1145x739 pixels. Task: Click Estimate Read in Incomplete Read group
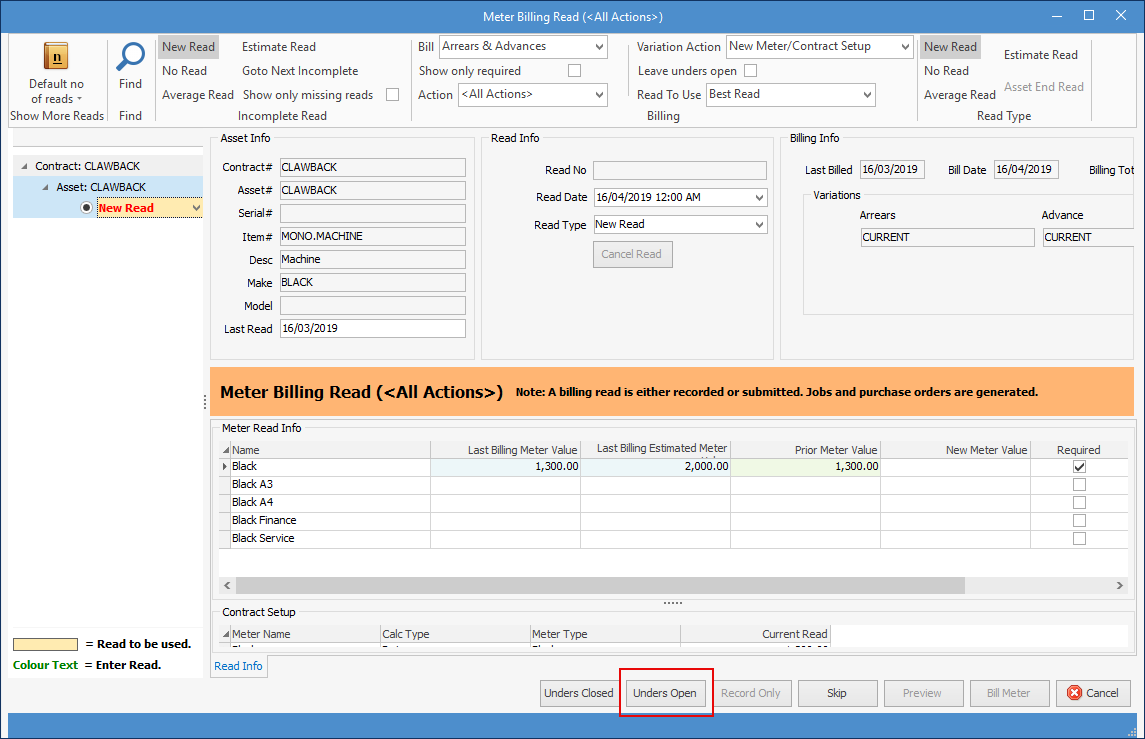pyautogui.click(x=279, y=47)
